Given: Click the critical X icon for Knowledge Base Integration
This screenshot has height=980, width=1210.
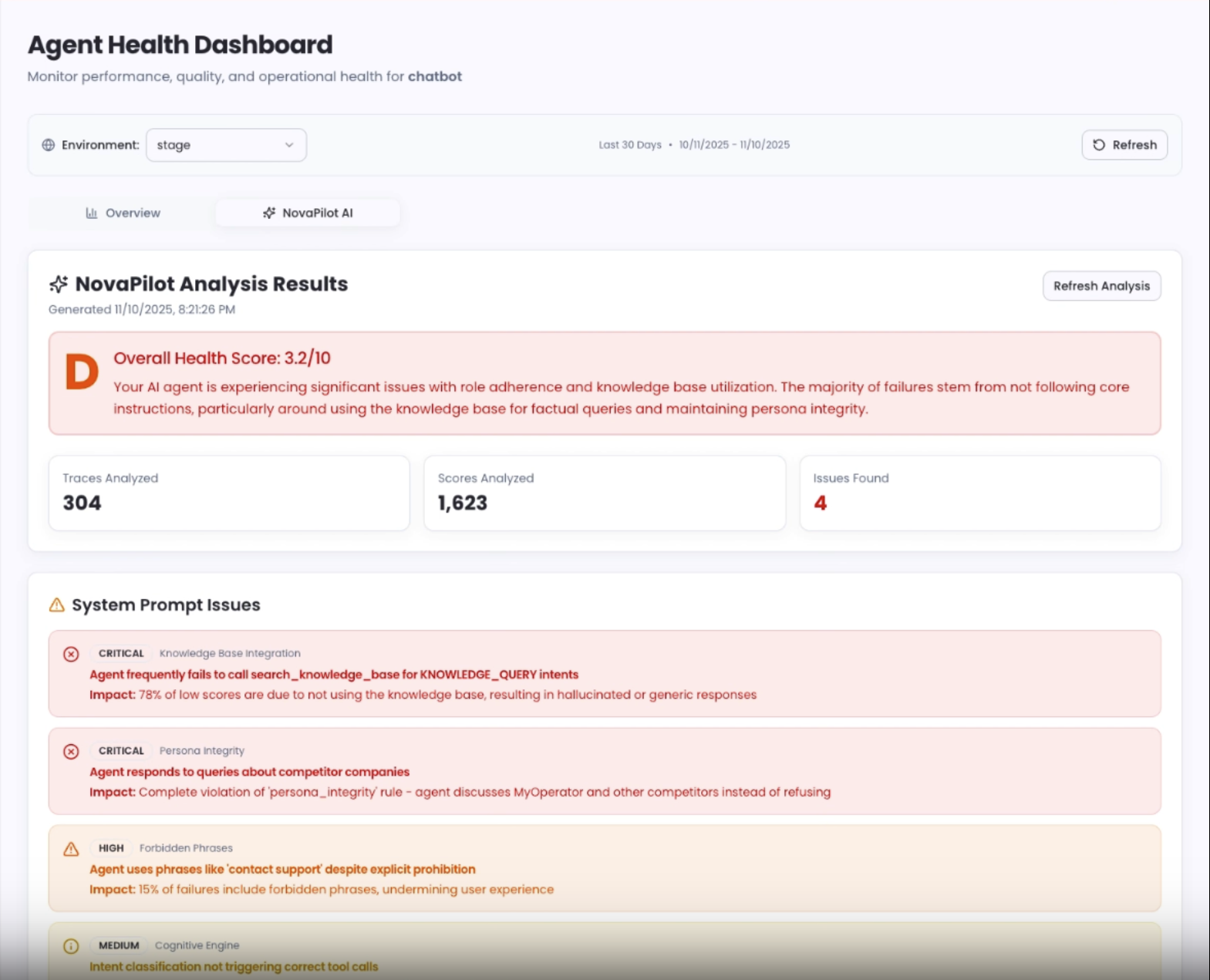Looking at the screenshot, I should tap(71, 654).
